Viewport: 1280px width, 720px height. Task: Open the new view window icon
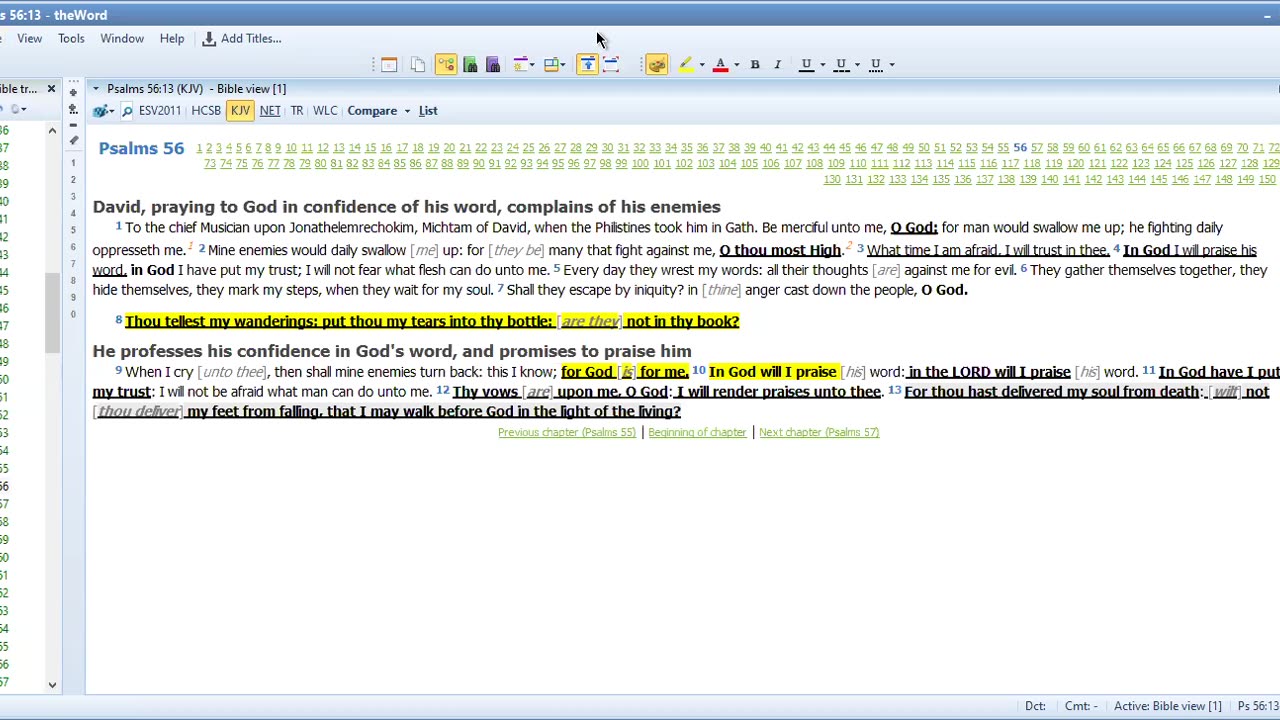pos(520,65)
